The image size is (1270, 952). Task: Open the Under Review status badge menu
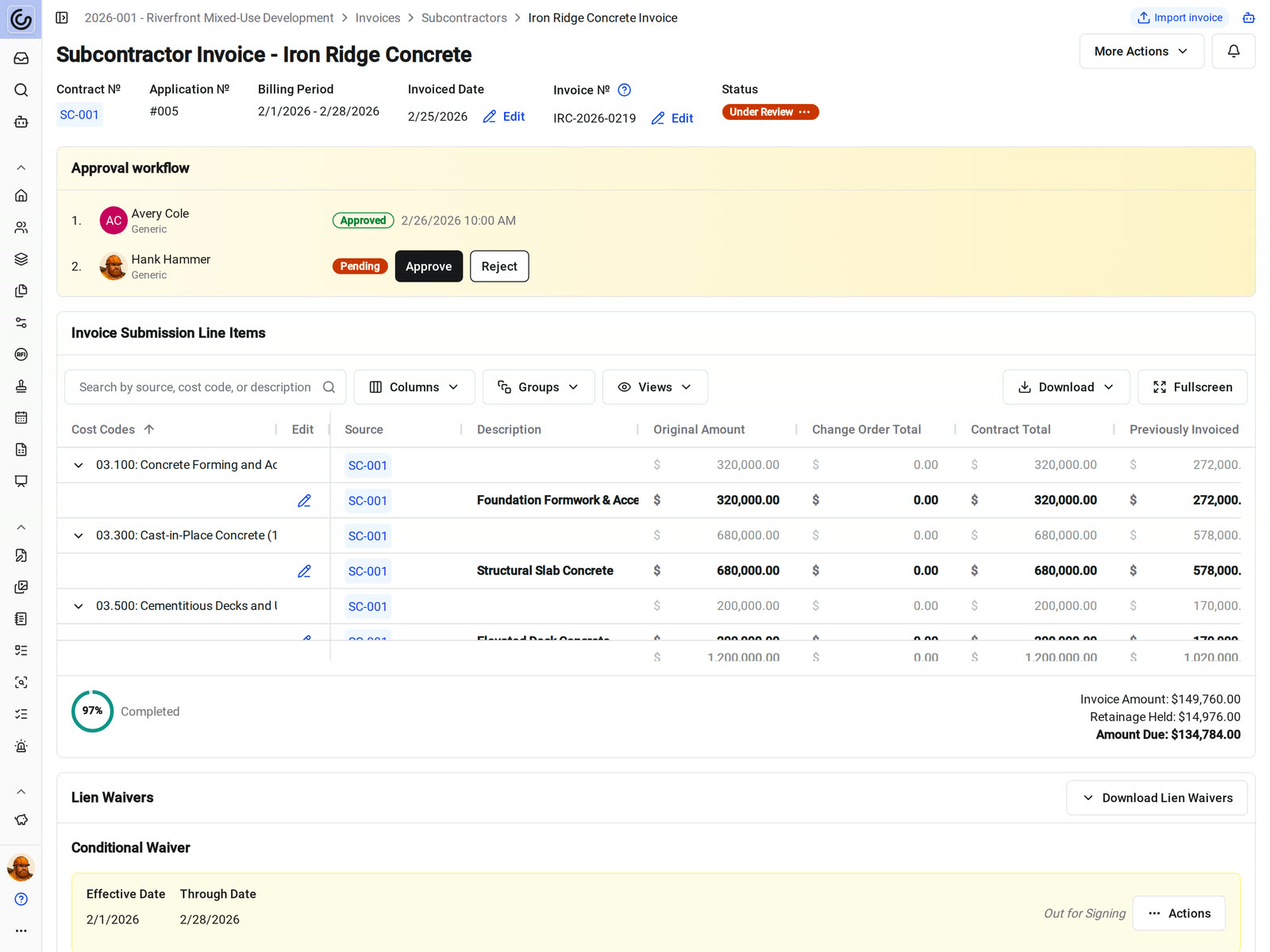[x=770, y=112]
